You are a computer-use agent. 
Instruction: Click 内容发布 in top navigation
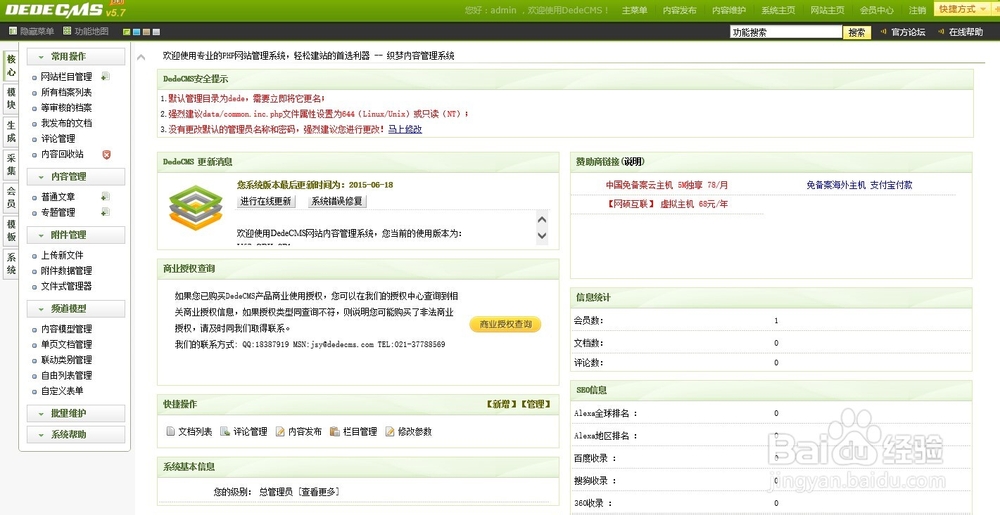tap(679, 10)
